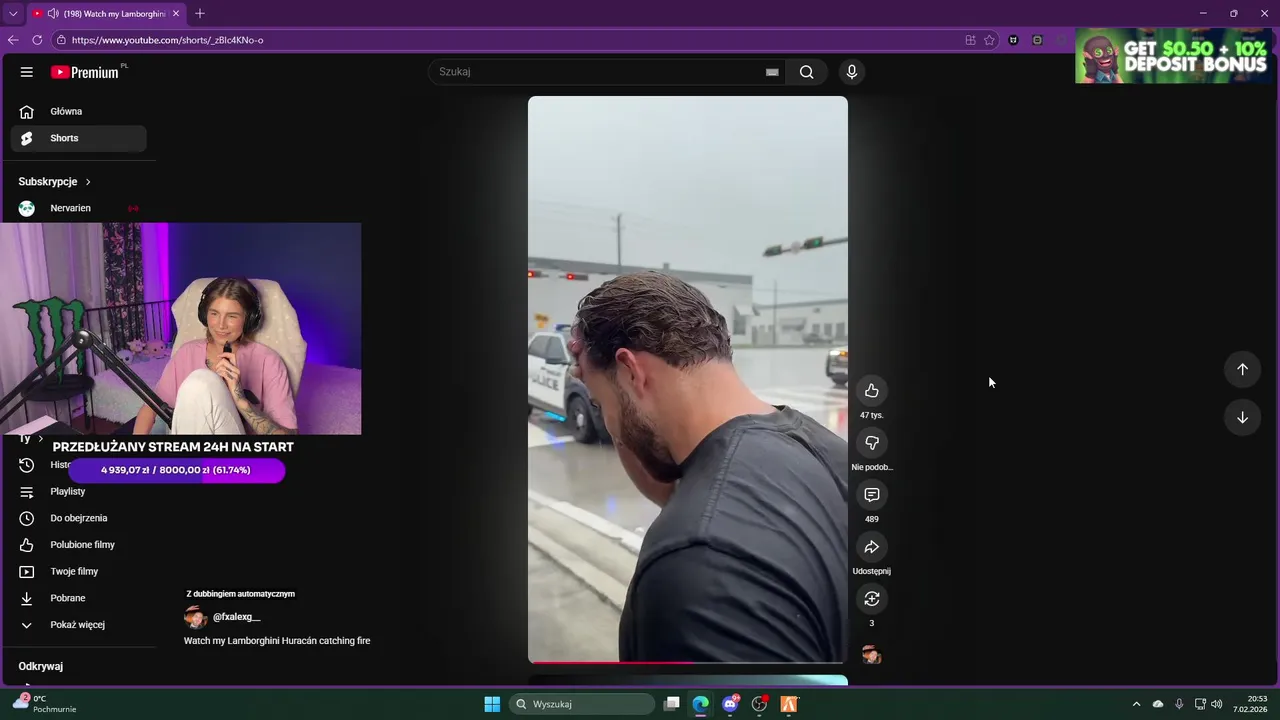Open Nervarien subscription channel

point(78,208)
